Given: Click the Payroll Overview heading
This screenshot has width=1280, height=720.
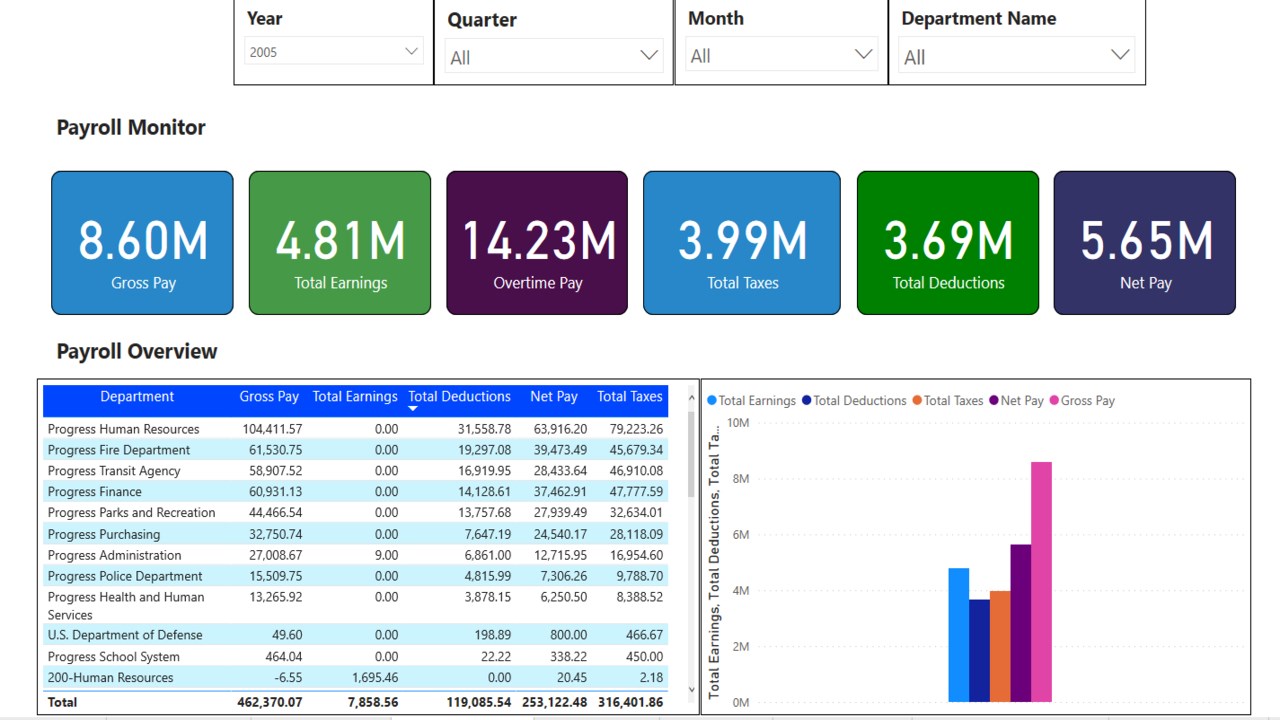Looking at the screenshot, I should 137,351.
